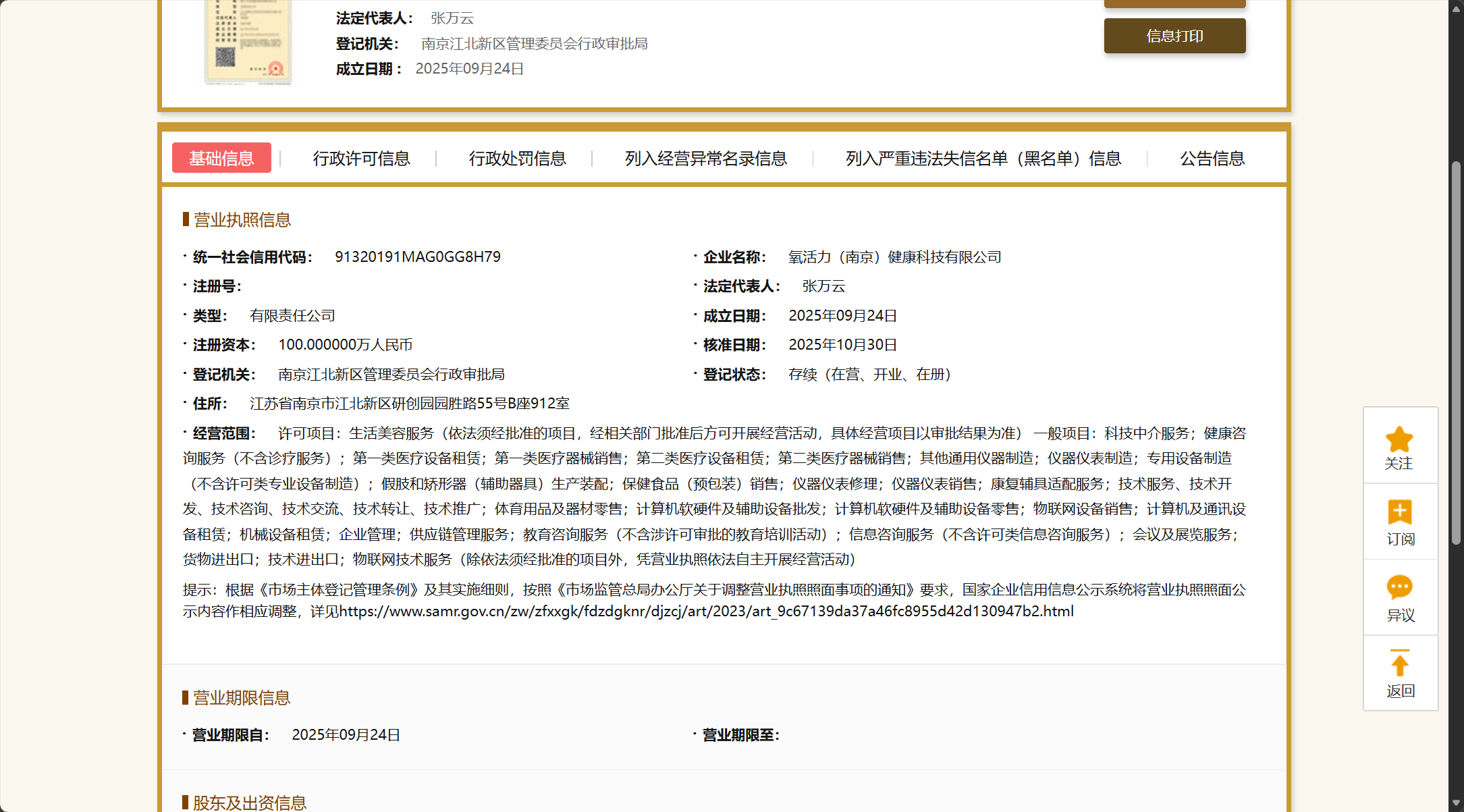Select the 基础信息 tab

click(x=221, y=158)
